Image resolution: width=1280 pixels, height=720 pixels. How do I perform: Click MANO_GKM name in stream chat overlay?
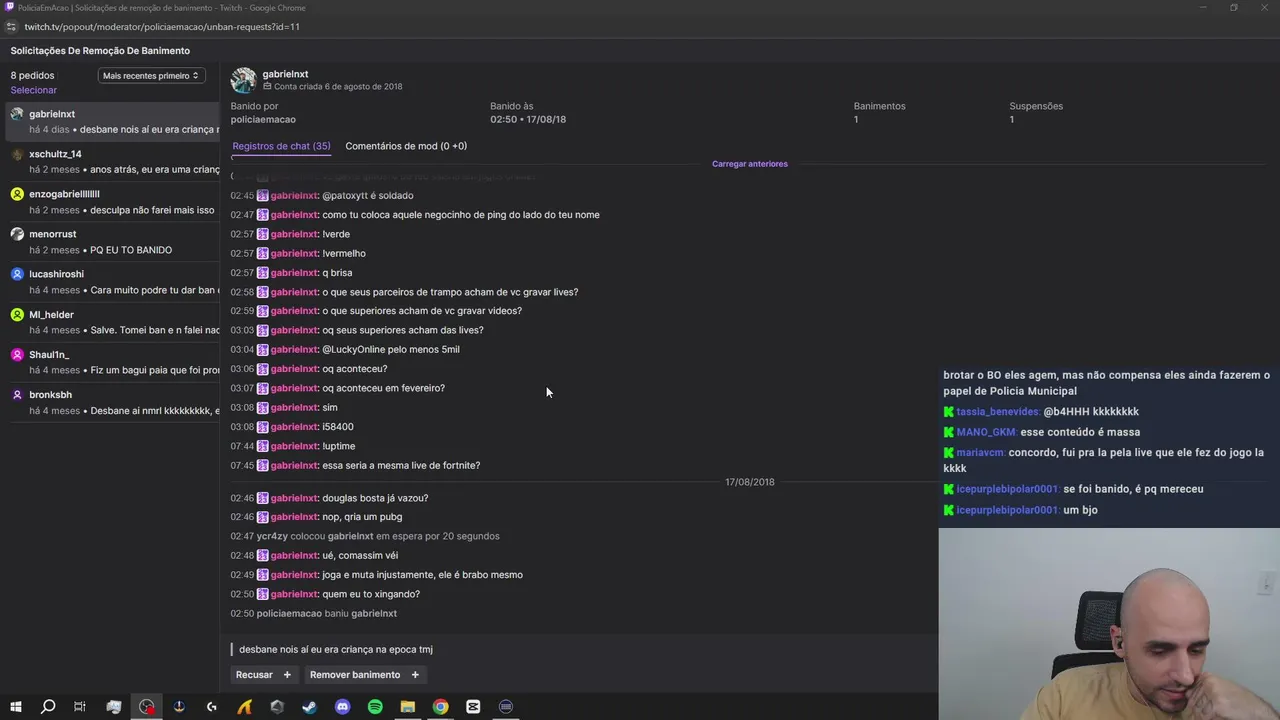(x=986, y=432)
